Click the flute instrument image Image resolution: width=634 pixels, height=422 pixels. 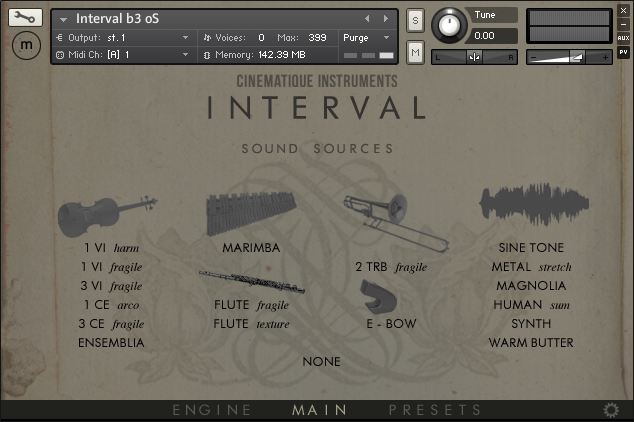(x=250, y=282)
